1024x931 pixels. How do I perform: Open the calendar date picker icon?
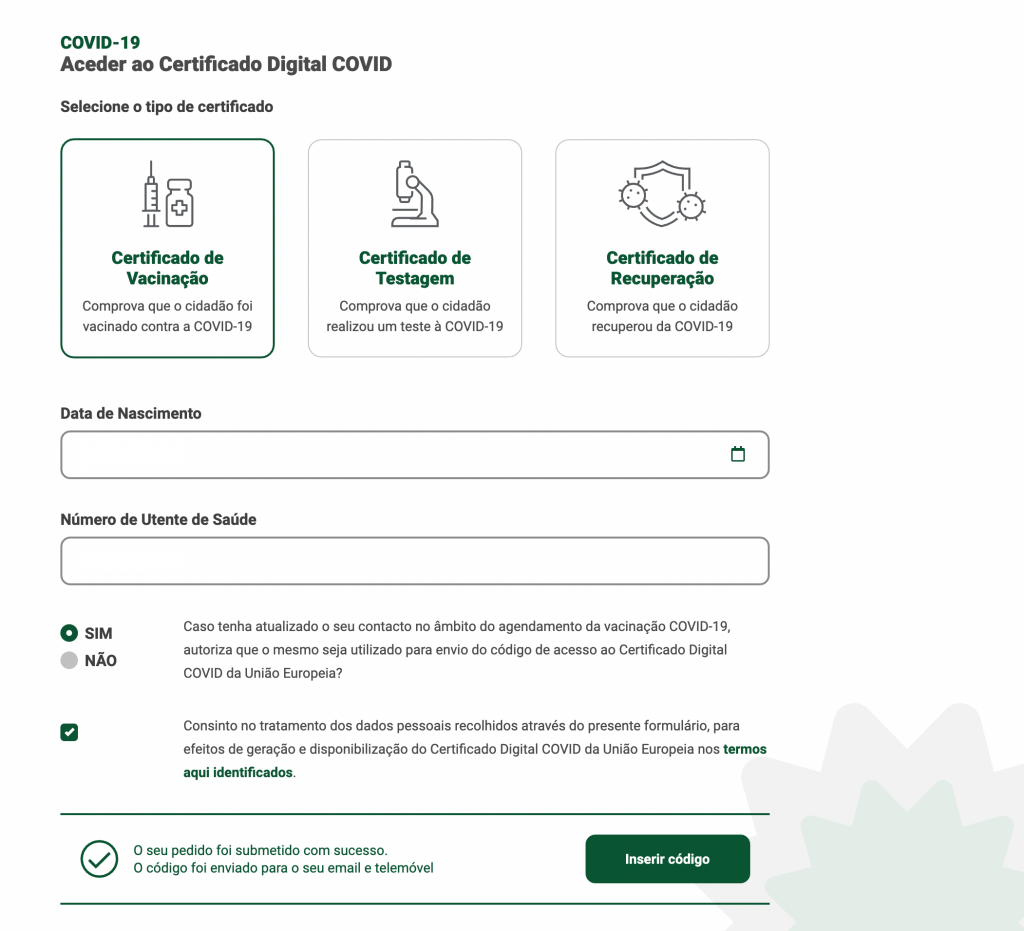pos(738,455)
